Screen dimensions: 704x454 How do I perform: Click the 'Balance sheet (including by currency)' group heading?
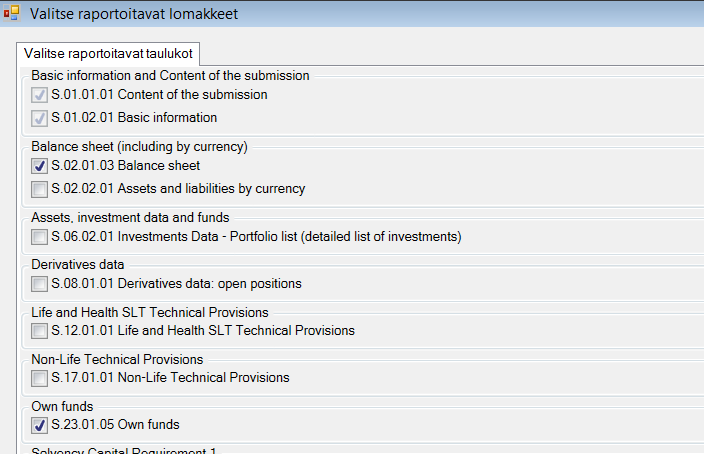[139, 147]
